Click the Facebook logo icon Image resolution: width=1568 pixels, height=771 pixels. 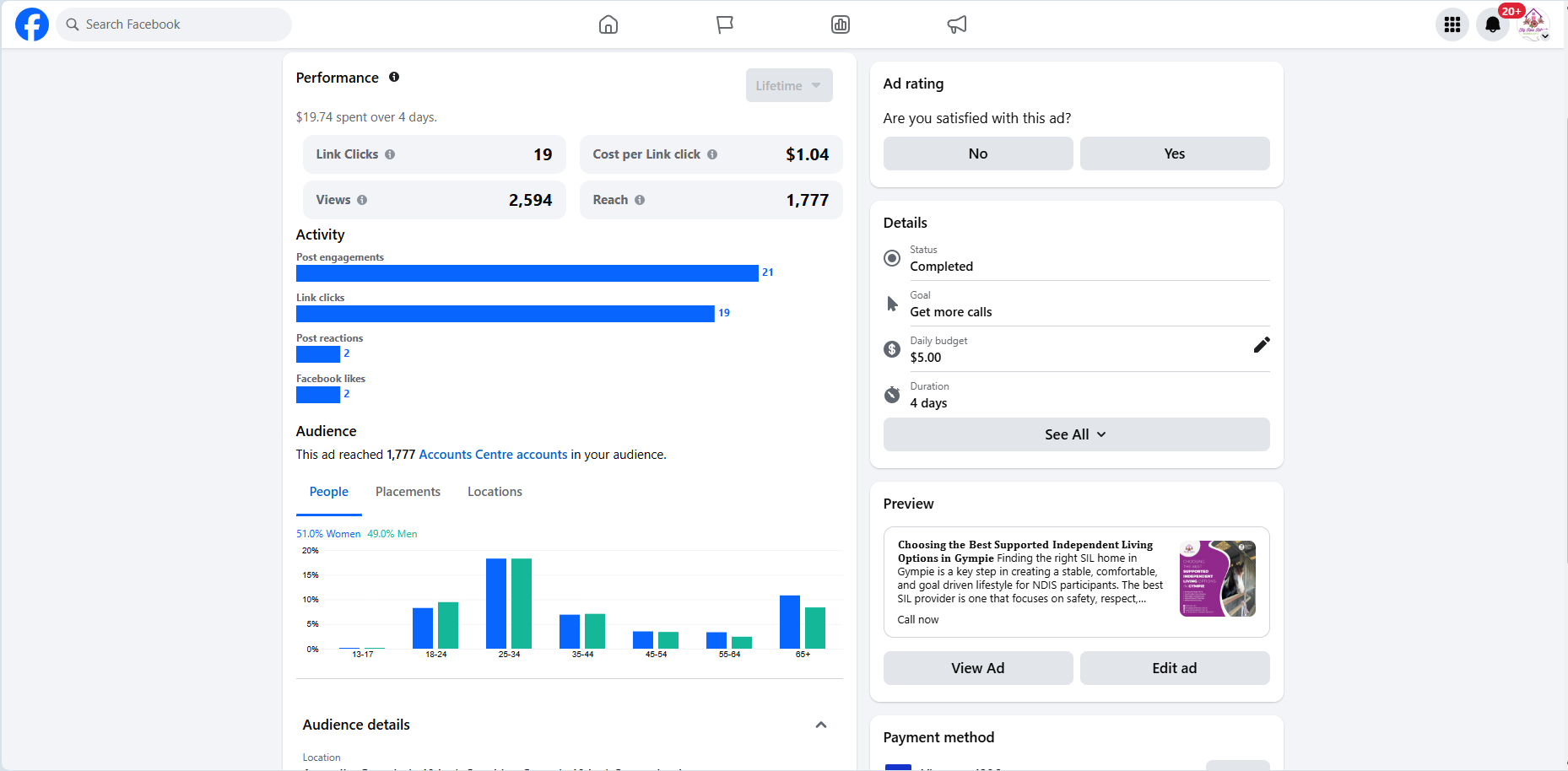tap(32, 24)
